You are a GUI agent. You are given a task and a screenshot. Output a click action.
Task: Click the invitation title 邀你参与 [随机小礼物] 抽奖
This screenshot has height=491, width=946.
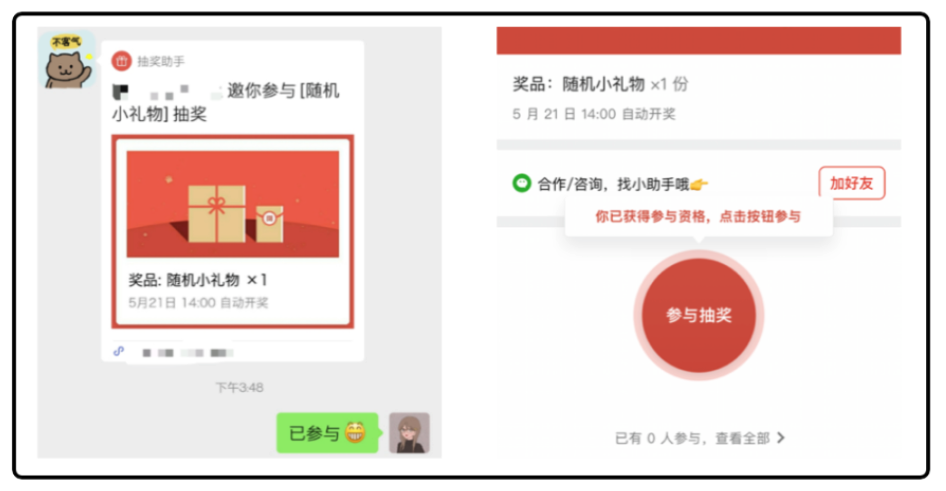(x=226, y=102)
